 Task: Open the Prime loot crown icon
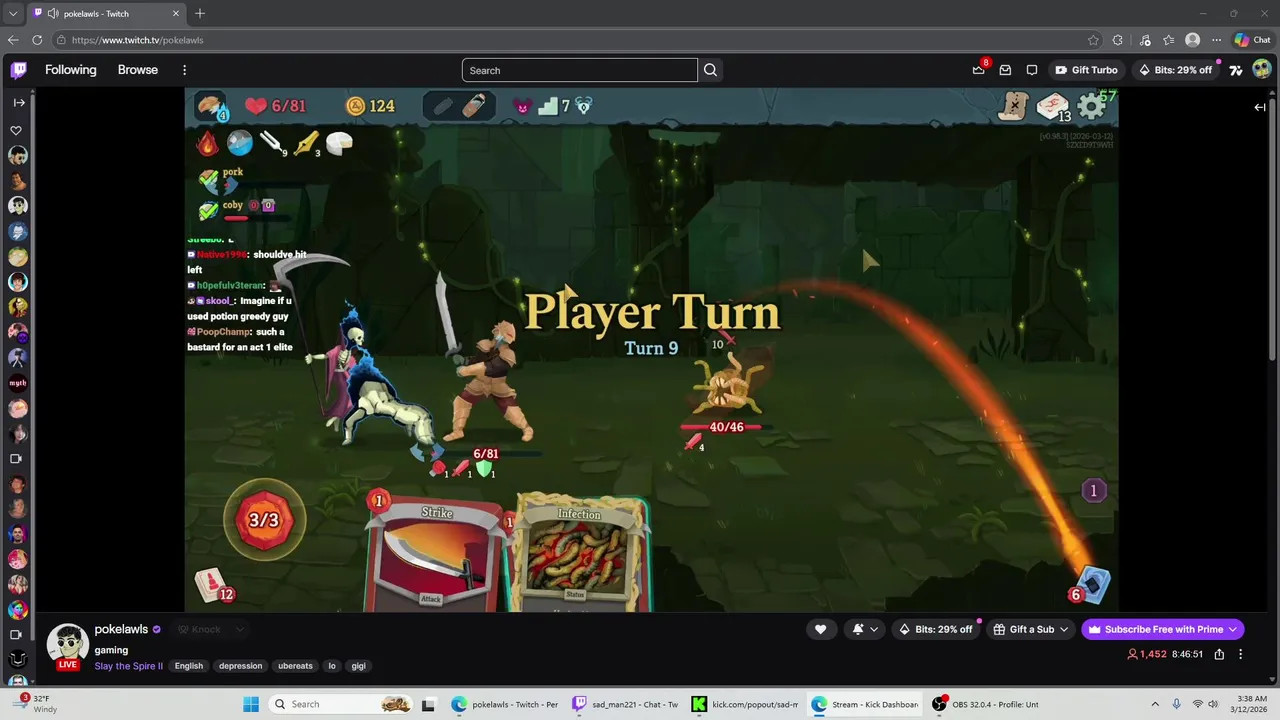click(x=979, y=70)
